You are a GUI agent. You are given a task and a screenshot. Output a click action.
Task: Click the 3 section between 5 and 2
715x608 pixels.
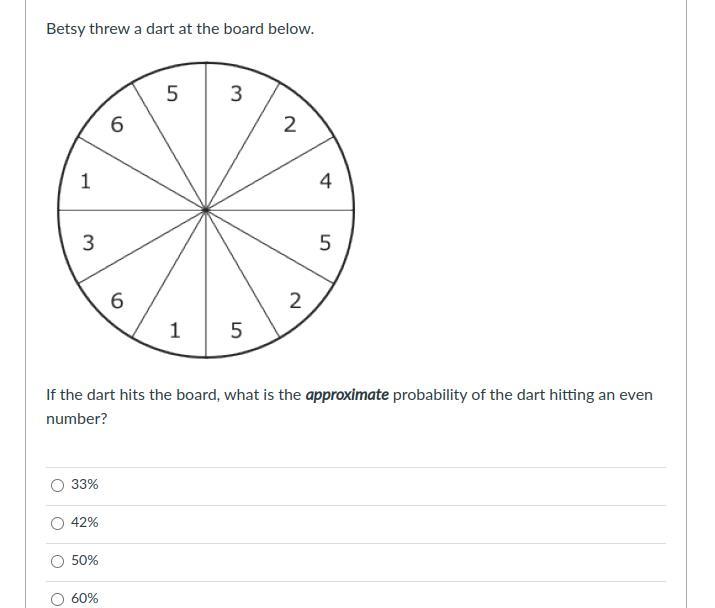(x=236, y=94)
